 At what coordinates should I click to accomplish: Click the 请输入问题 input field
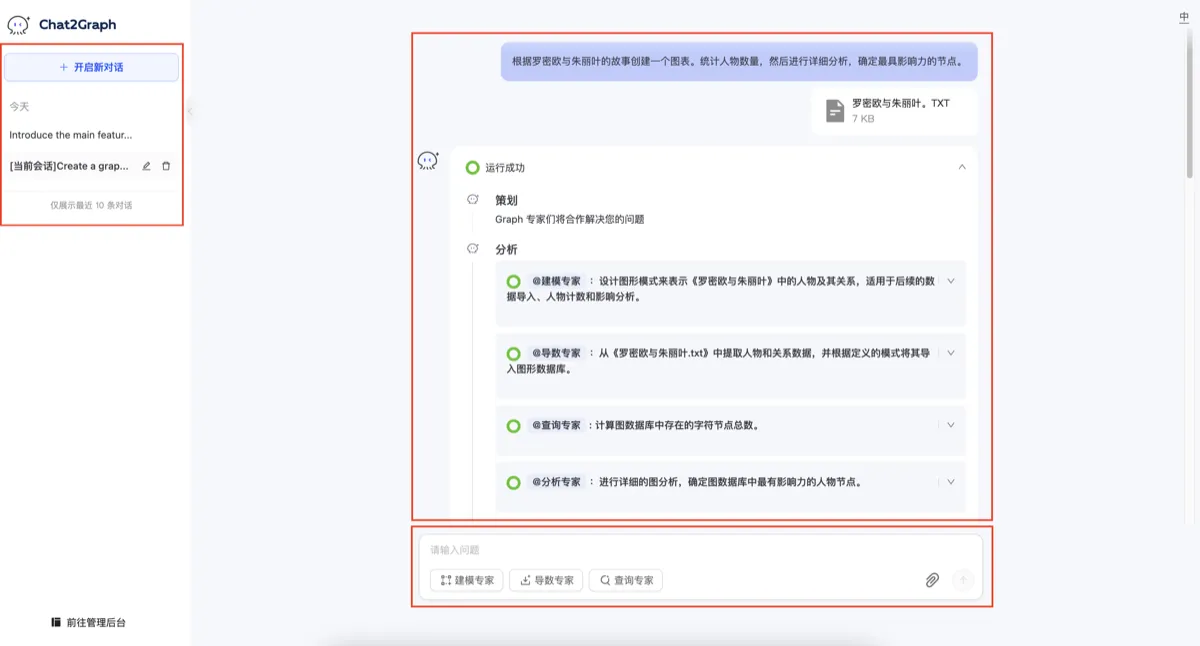click(x=700, y=550)
